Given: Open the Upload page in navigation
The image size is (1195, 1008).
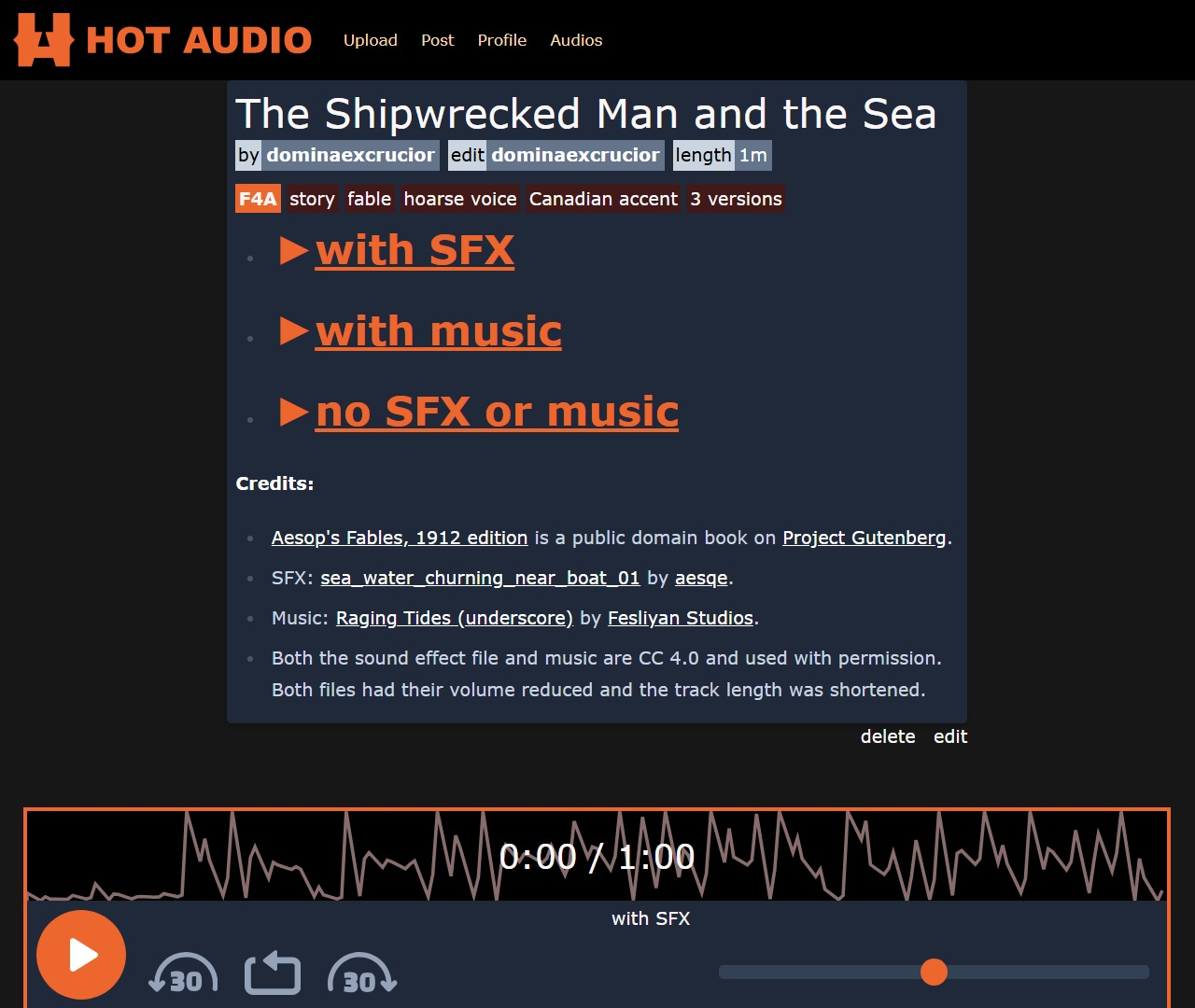Looking at the screenshot, I should pos(371,40).
